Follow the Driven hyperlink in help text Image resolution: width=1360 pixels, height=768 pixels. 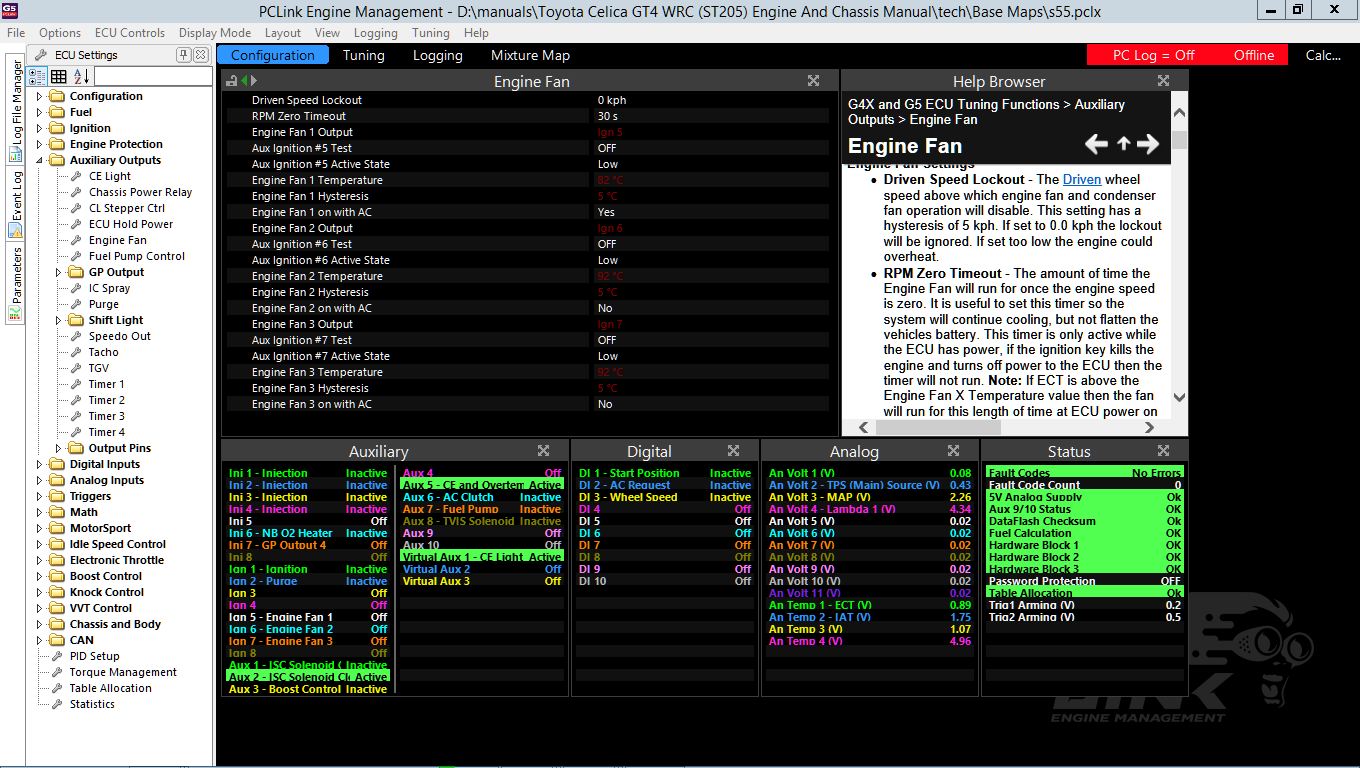tap(1082, 179)
